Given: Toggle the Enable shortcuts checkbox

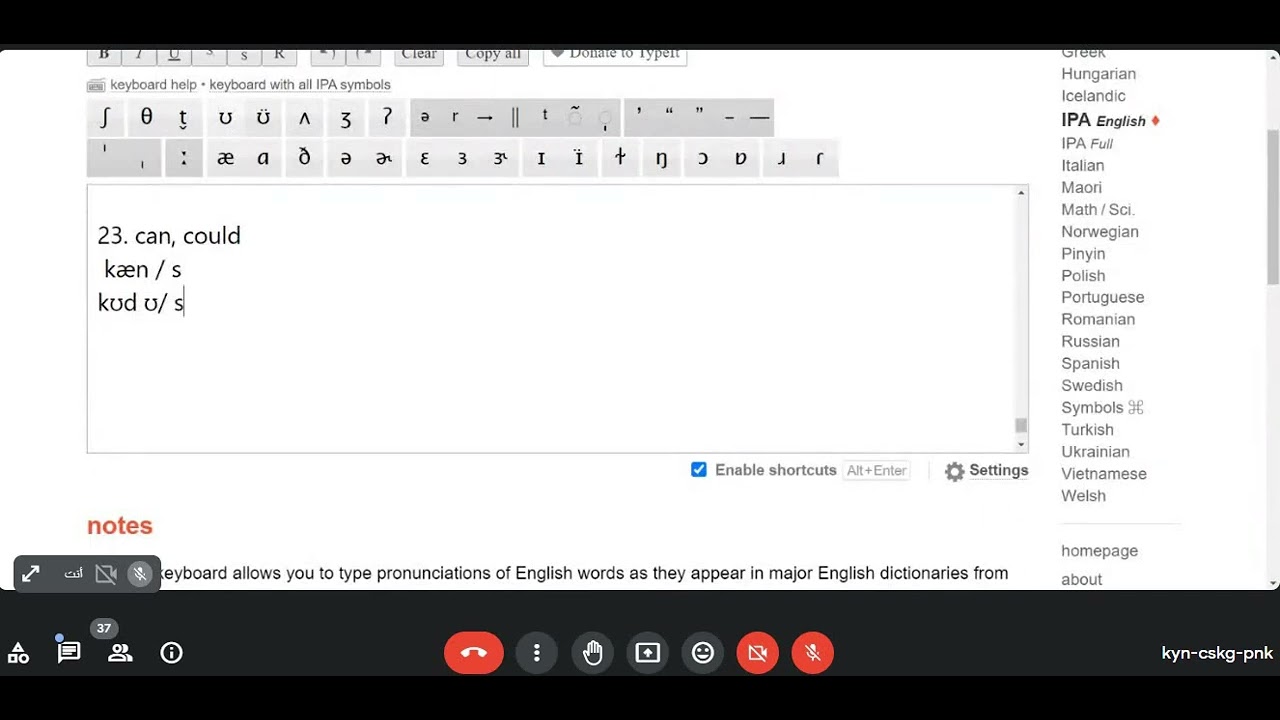Looking at the screenshot, I should click(x=699, y=470).
